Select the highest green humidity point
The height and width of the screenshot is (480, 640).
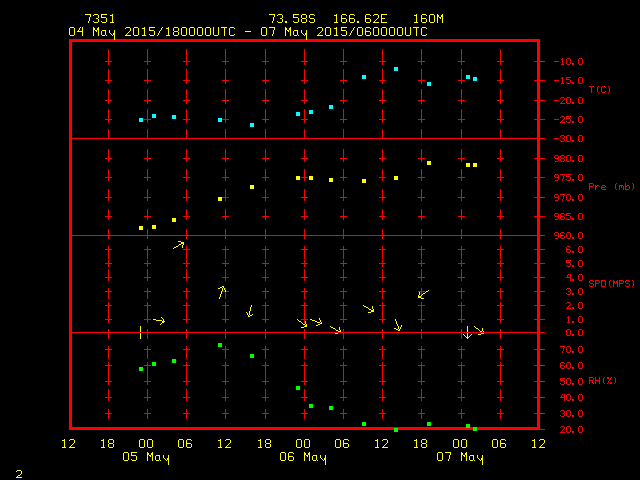click(220, 345)
